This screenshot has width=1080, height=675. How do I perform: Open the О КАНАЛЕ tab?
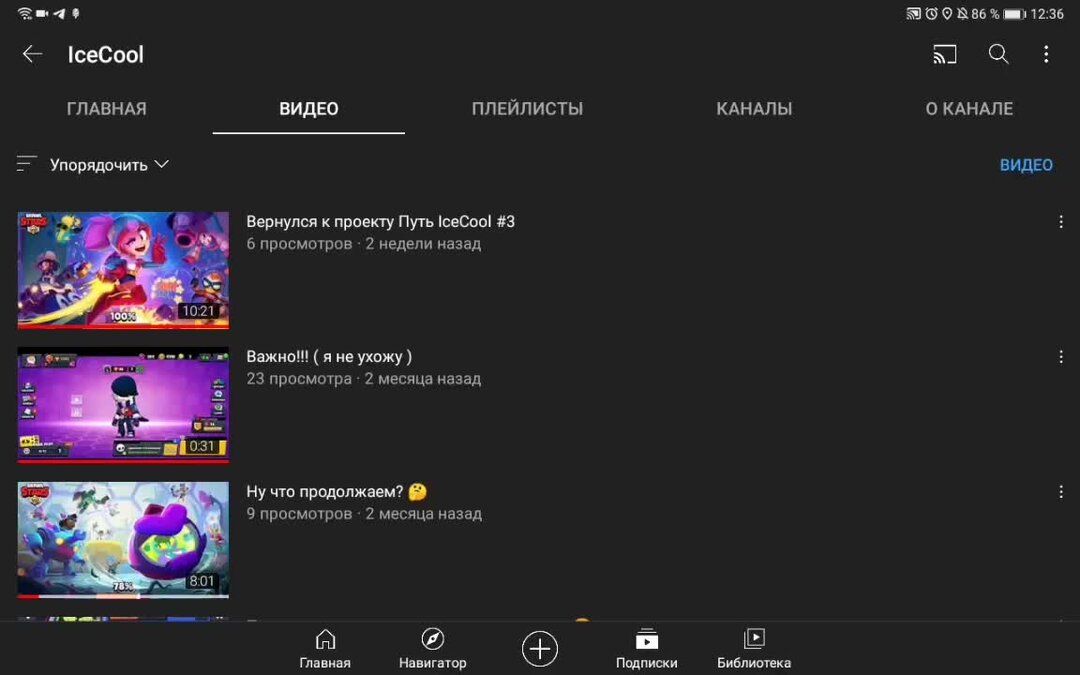coord(969,109)
